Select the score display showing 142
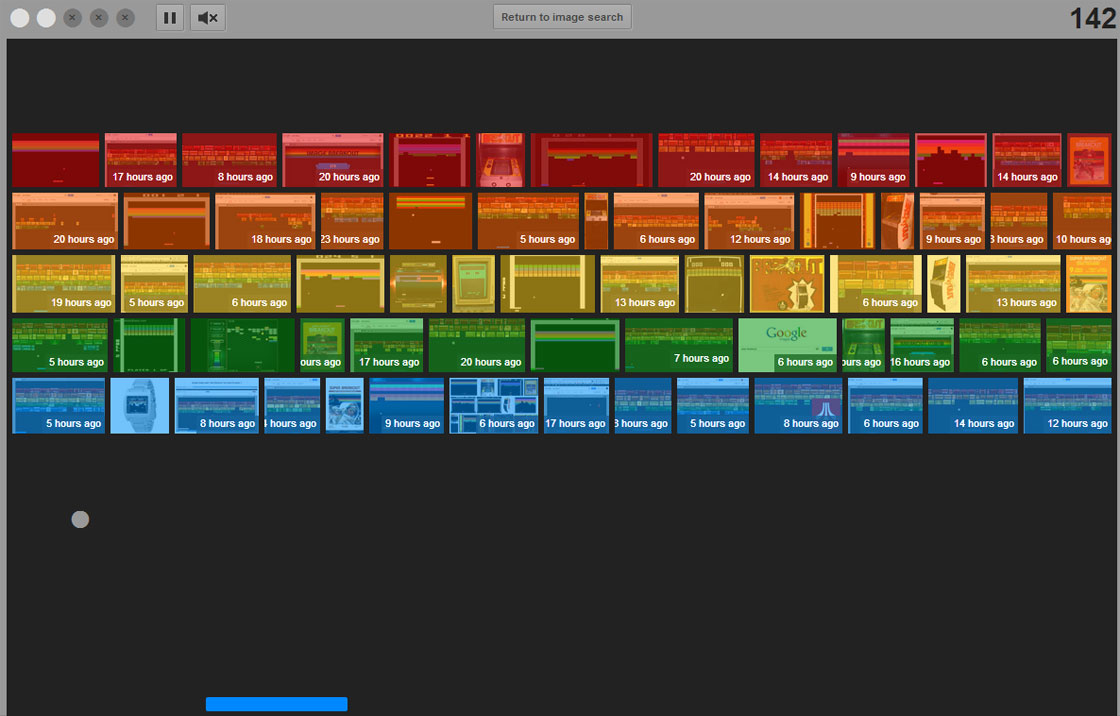The width and height of the screenshot is (1120, 716). pyautogui.click(x=1092, y=18)
